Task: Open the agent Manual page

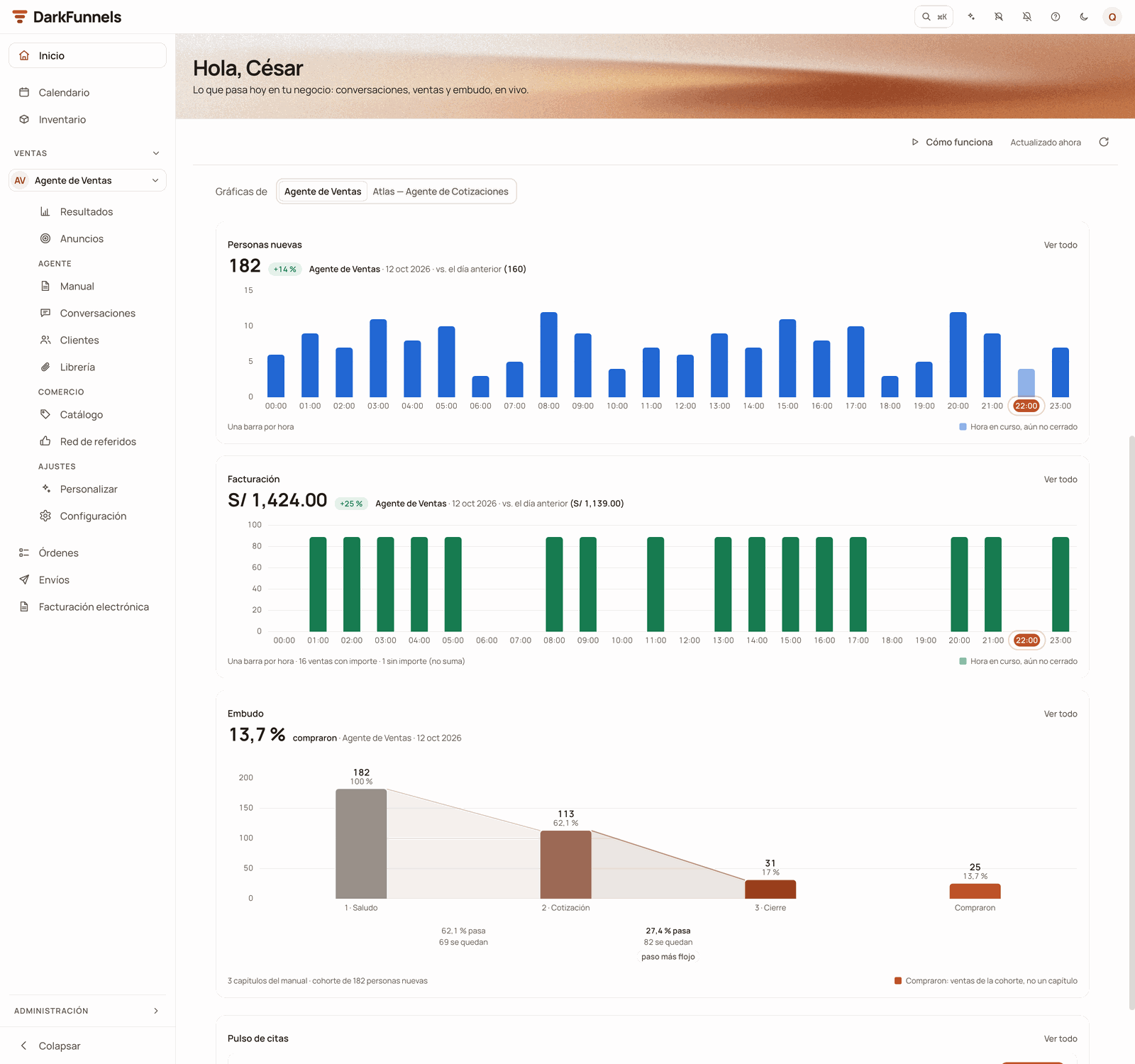Action: pos(77,286)
